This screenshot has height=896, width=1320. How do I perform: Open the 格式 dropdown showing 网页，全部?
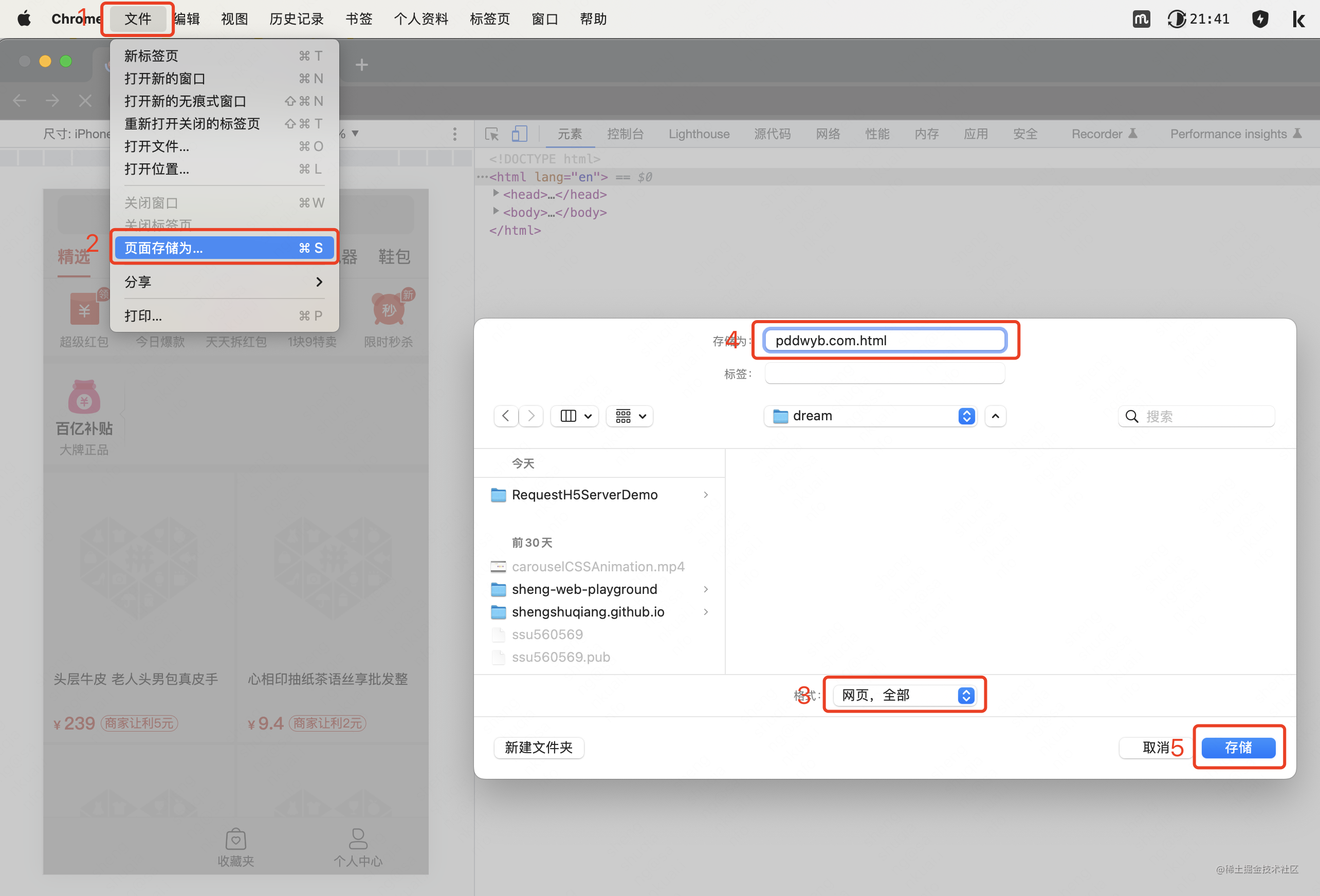[x=904, y=695]
